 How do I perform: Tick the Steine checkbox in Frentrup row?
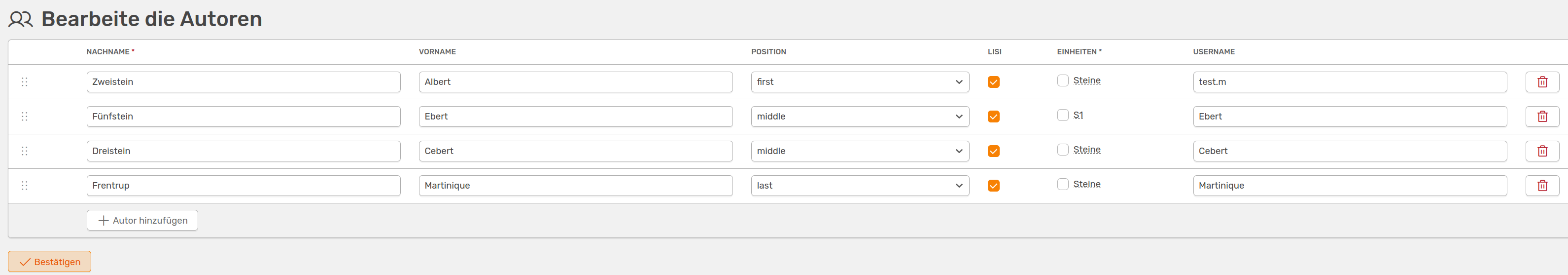pyautogui.click(x=1063, y=184)
